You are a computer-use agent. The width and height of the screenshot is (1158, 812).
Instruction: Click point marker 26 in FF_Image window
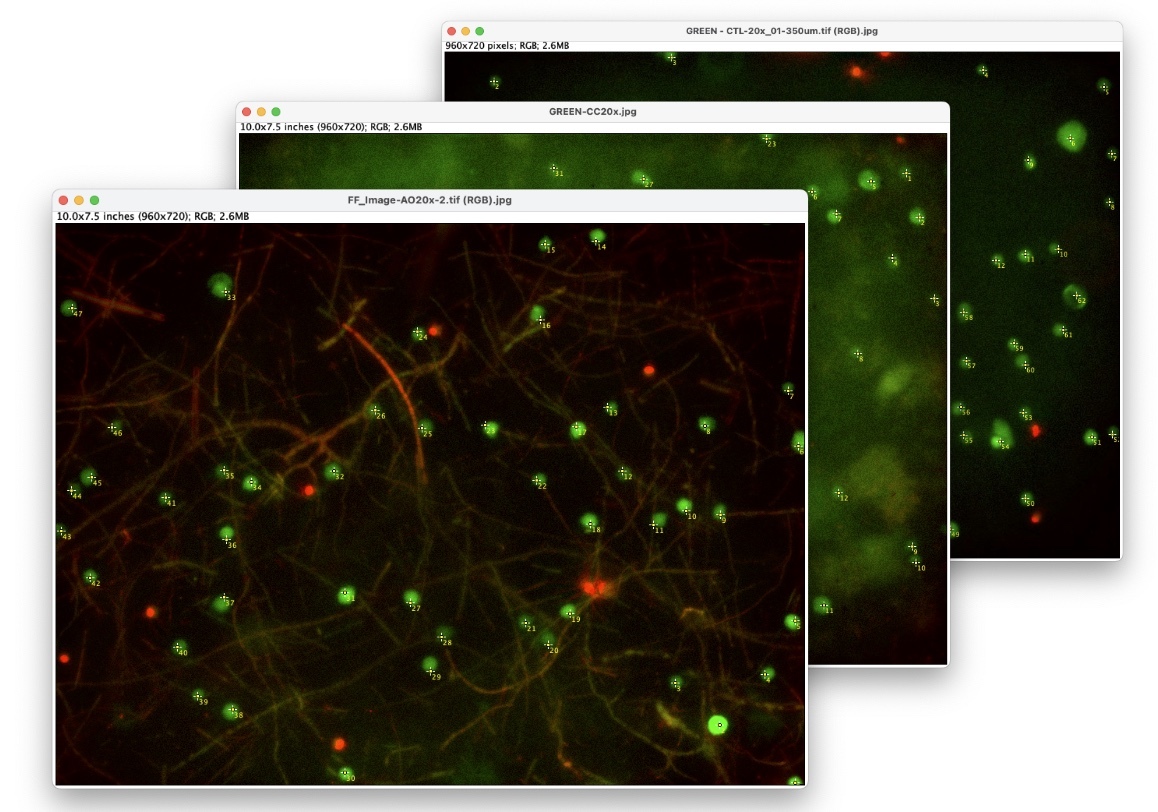click(x=375, y=411)
